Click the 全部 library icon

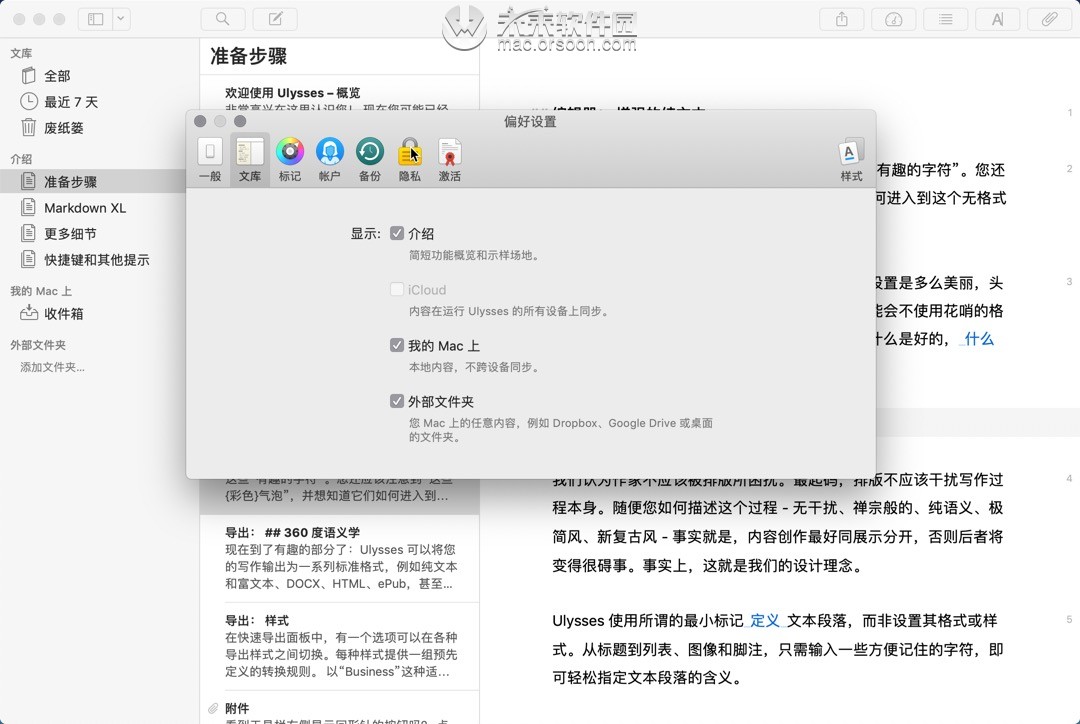[x=28, y=75]
